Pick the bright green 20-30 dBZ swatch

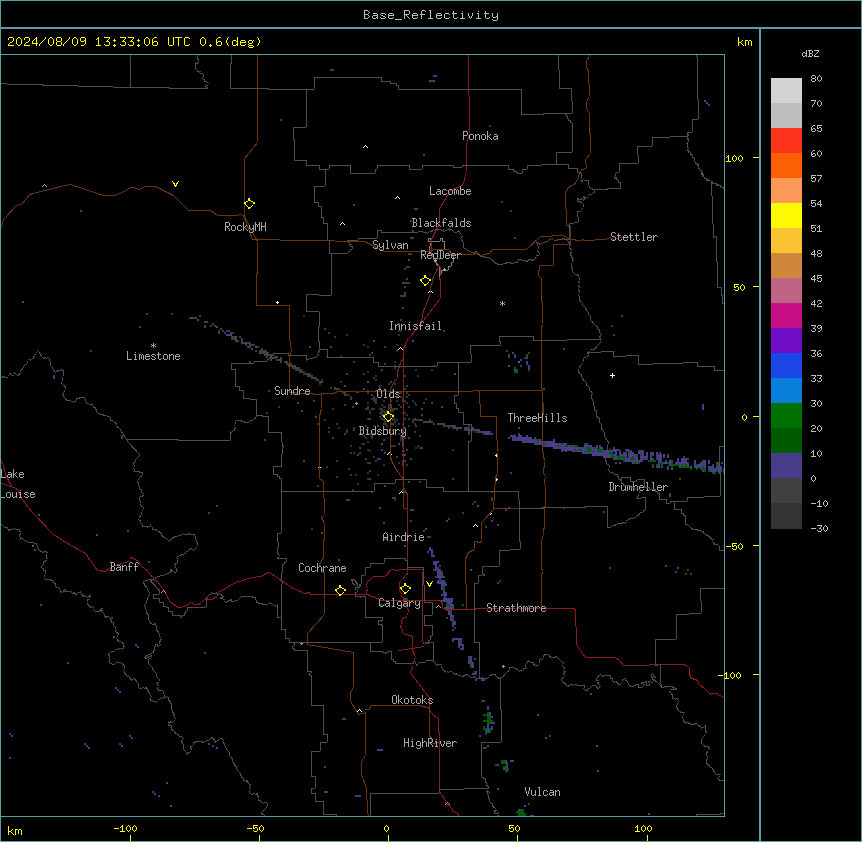pyautogui.click(x=786, y=416)
